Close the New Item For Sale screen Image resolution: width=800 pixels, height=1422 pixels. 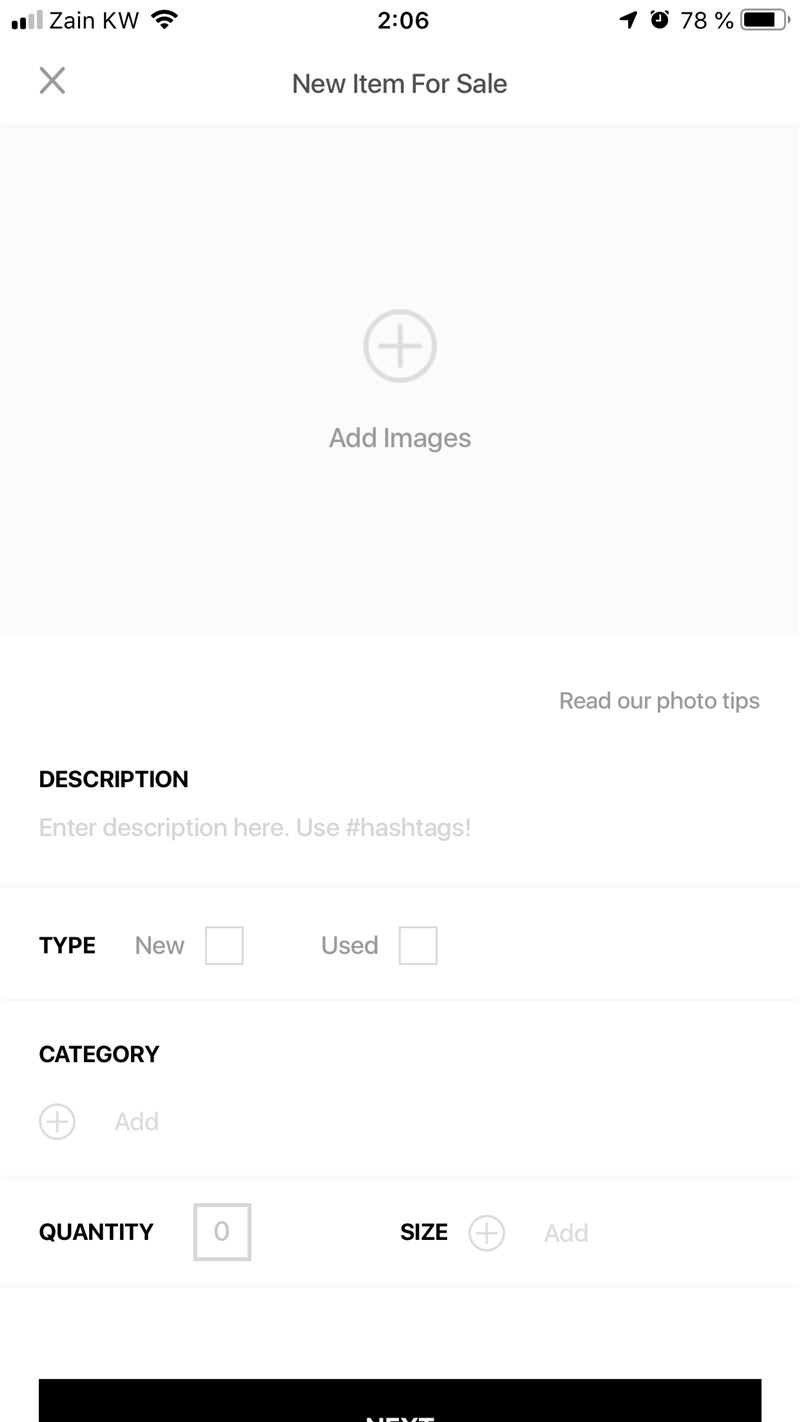tap(52, 81)
